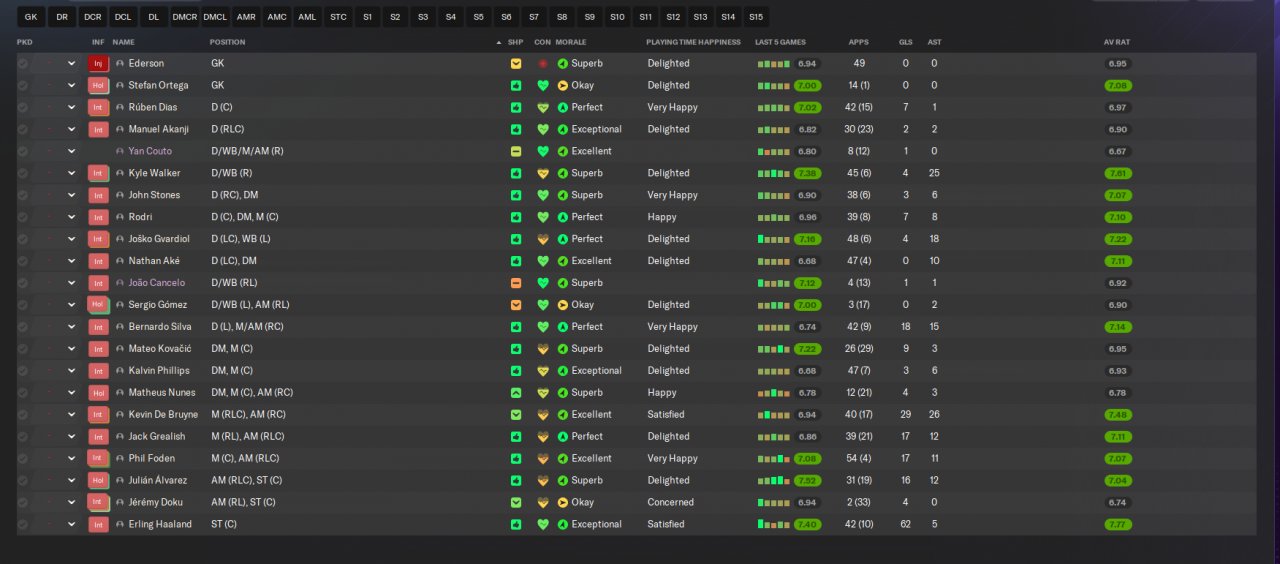This screenshot has height=564, width=1280.
Task: Click Stefan Ortega's Hol status badge
Action: 98,85
